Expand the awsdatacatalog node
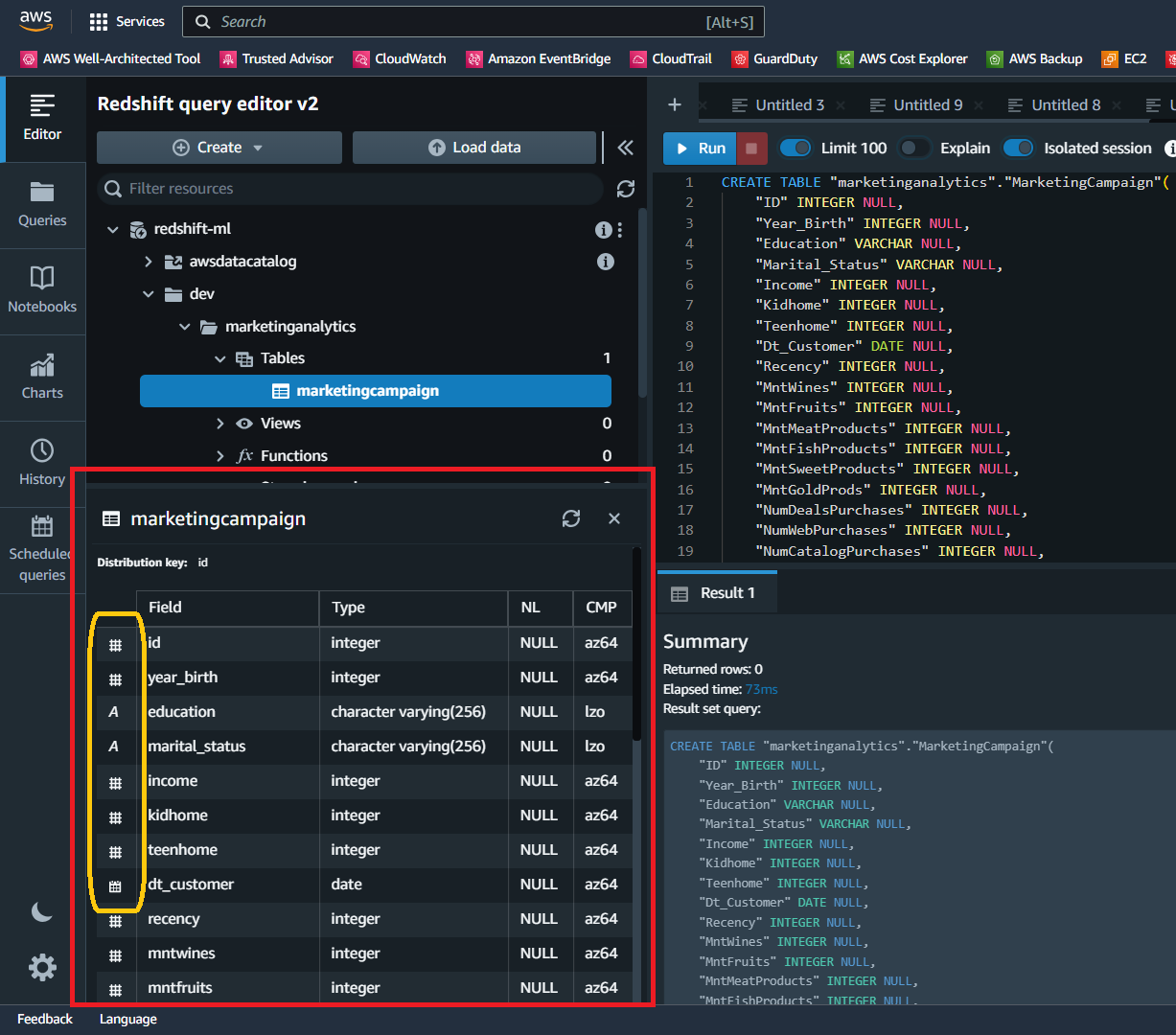Screen dimensions: 1176x1035 coord(148,262)
